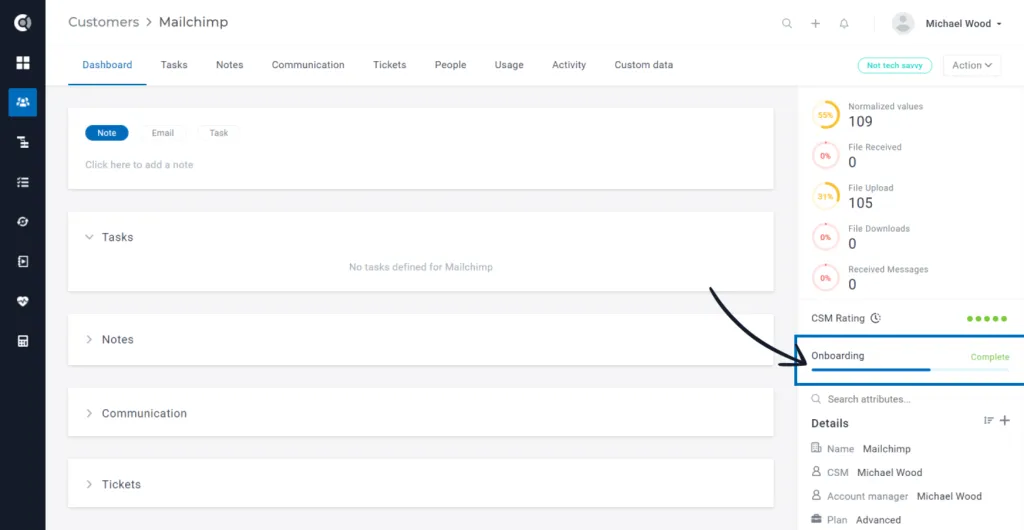Screen dimensions: 1024x530
Task: Click File Upload count 105
Action: pos(860,203)
